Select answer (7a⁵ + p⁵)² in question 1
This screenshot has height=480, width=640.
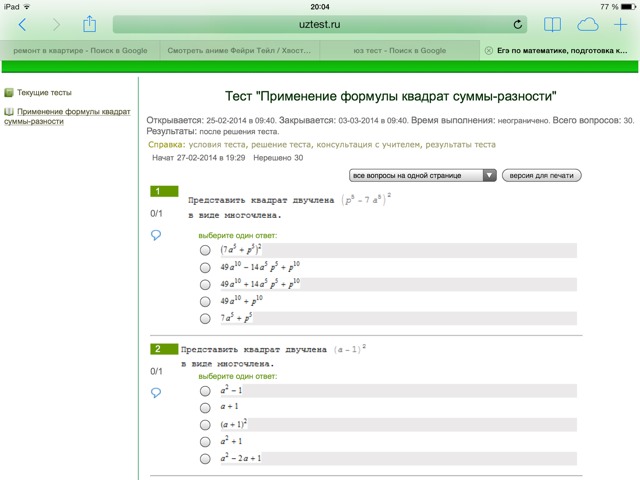(205, 250)
